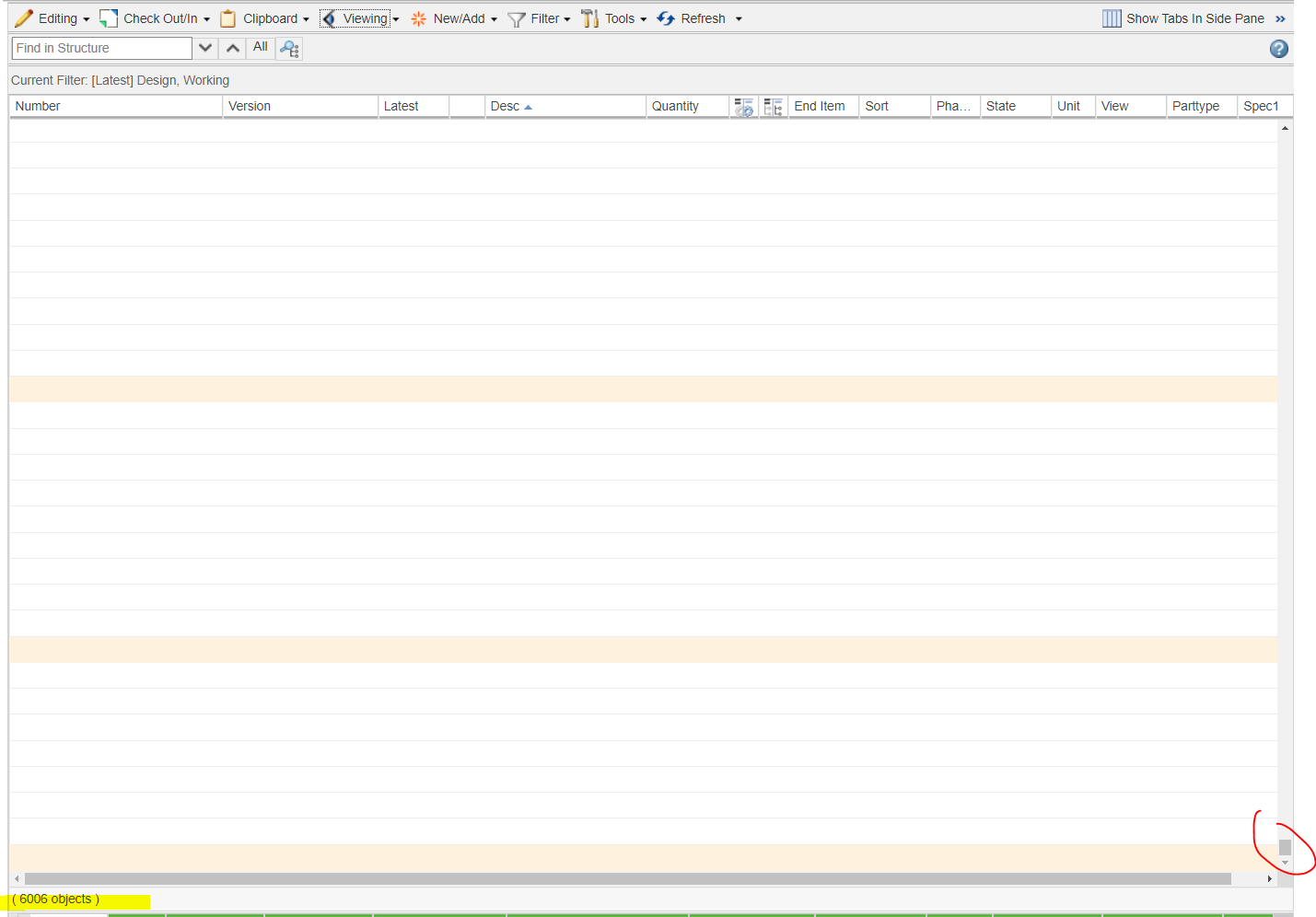The height and width of the screenshot is (917, 1316).
Task: Open the Viewing dropdown arrow
Action: (396, 17)
